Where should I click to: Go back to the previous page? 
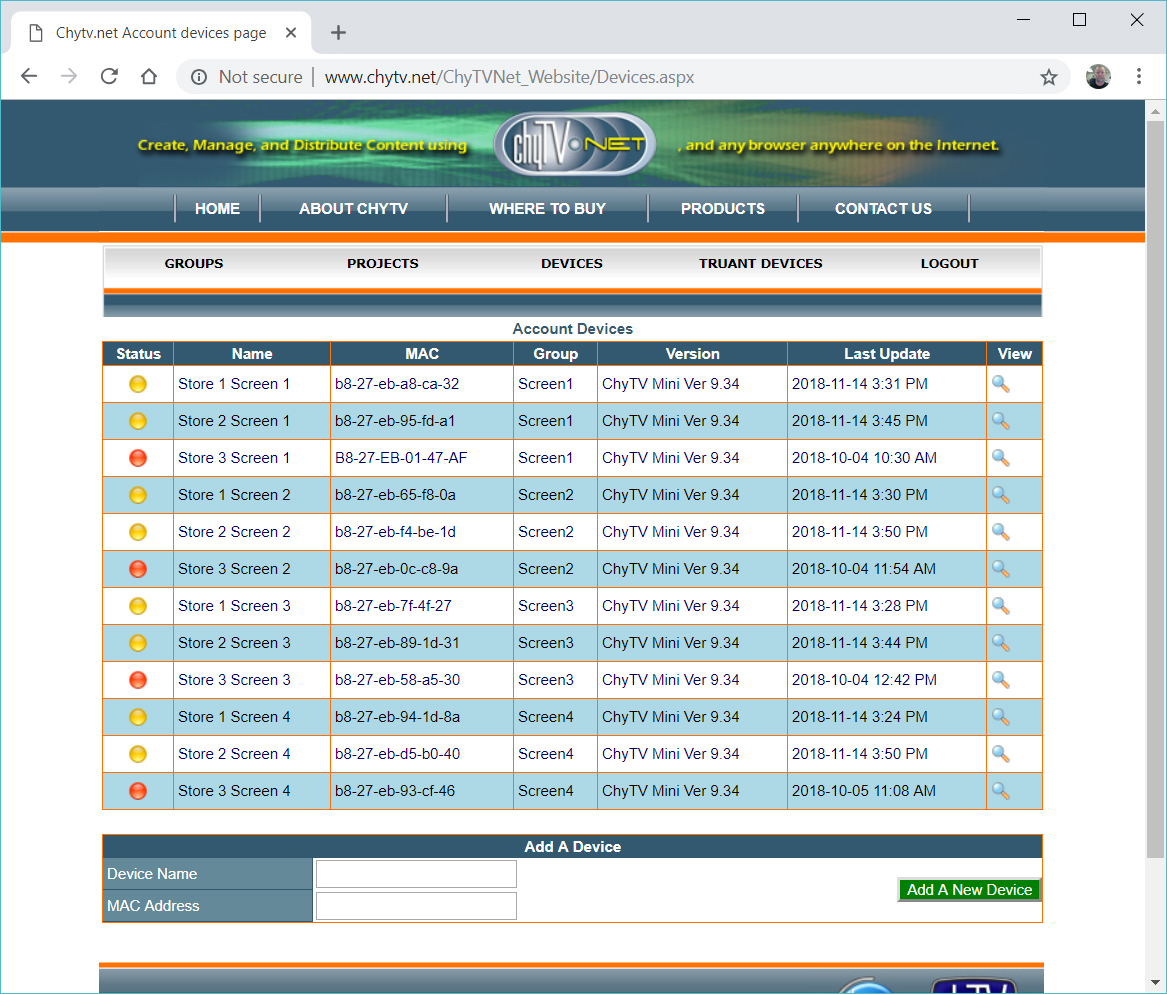pos(29,76)
